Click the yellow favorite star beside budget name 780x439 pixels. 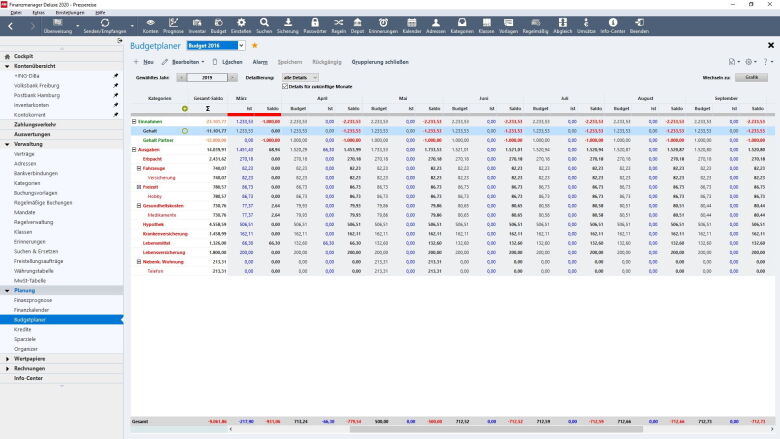pos(254,45)
